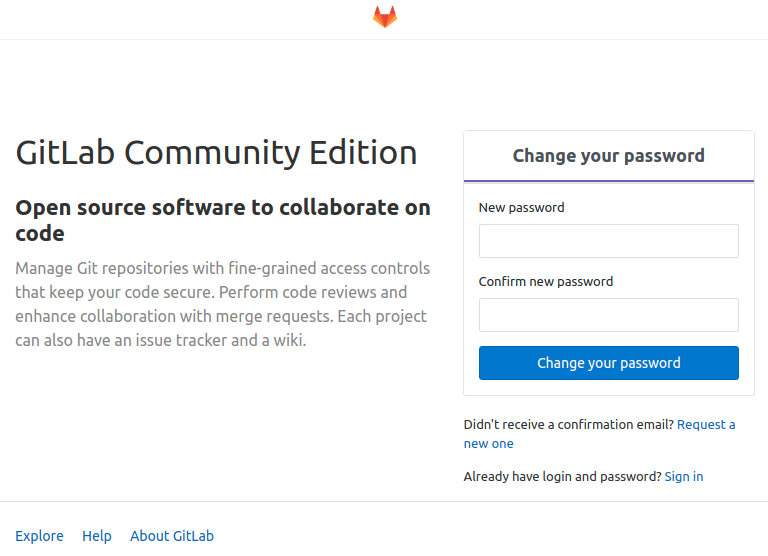Click the Manage Git repositories description paragraph

tap(223, 304)
